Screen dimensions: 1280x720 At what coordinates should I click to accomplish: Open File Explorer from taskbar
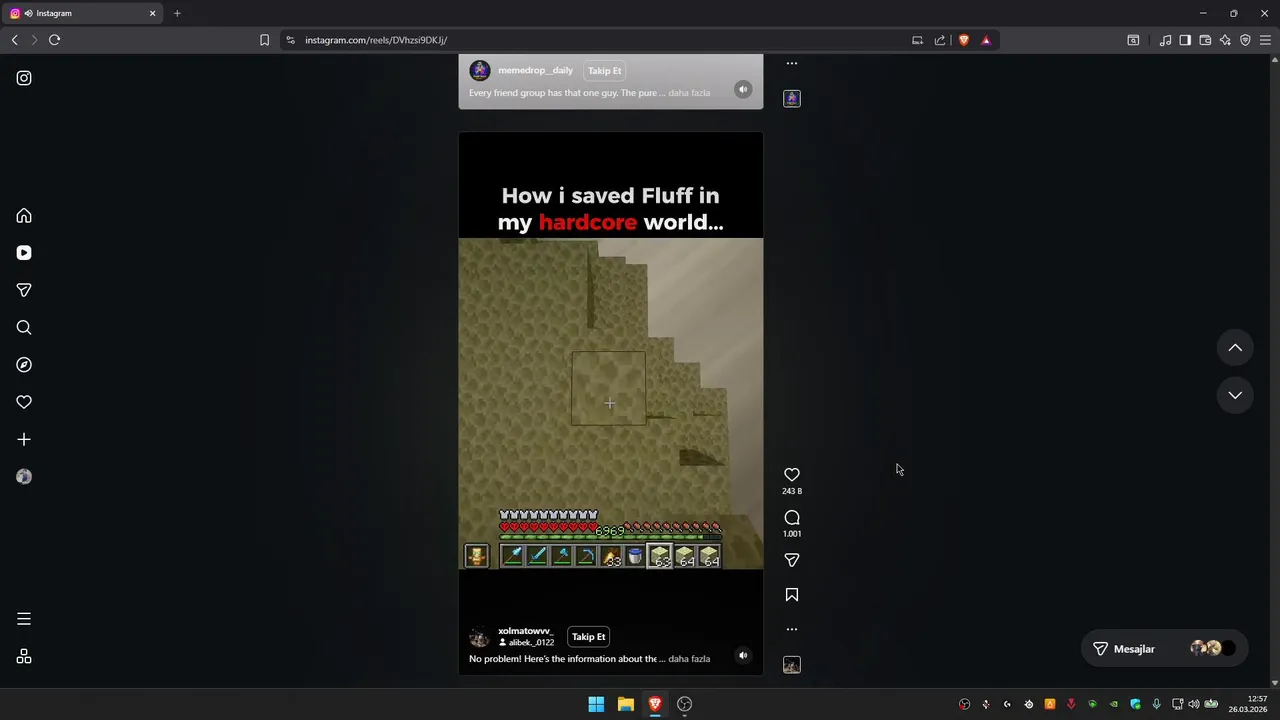(626, 704)
